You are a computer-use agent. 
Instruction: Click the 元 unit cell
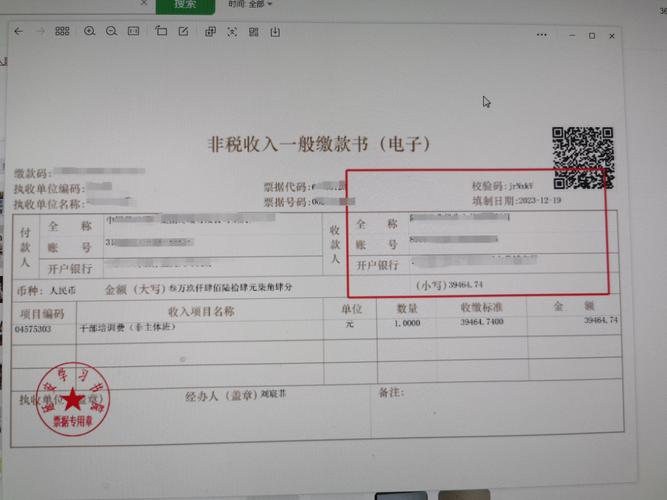350,324
